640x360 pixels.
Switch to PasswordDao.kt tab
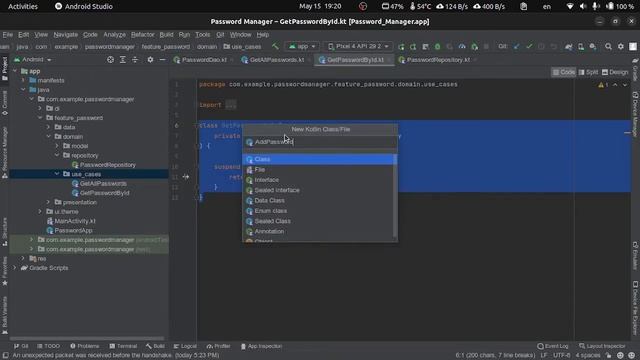click(204, 60)
